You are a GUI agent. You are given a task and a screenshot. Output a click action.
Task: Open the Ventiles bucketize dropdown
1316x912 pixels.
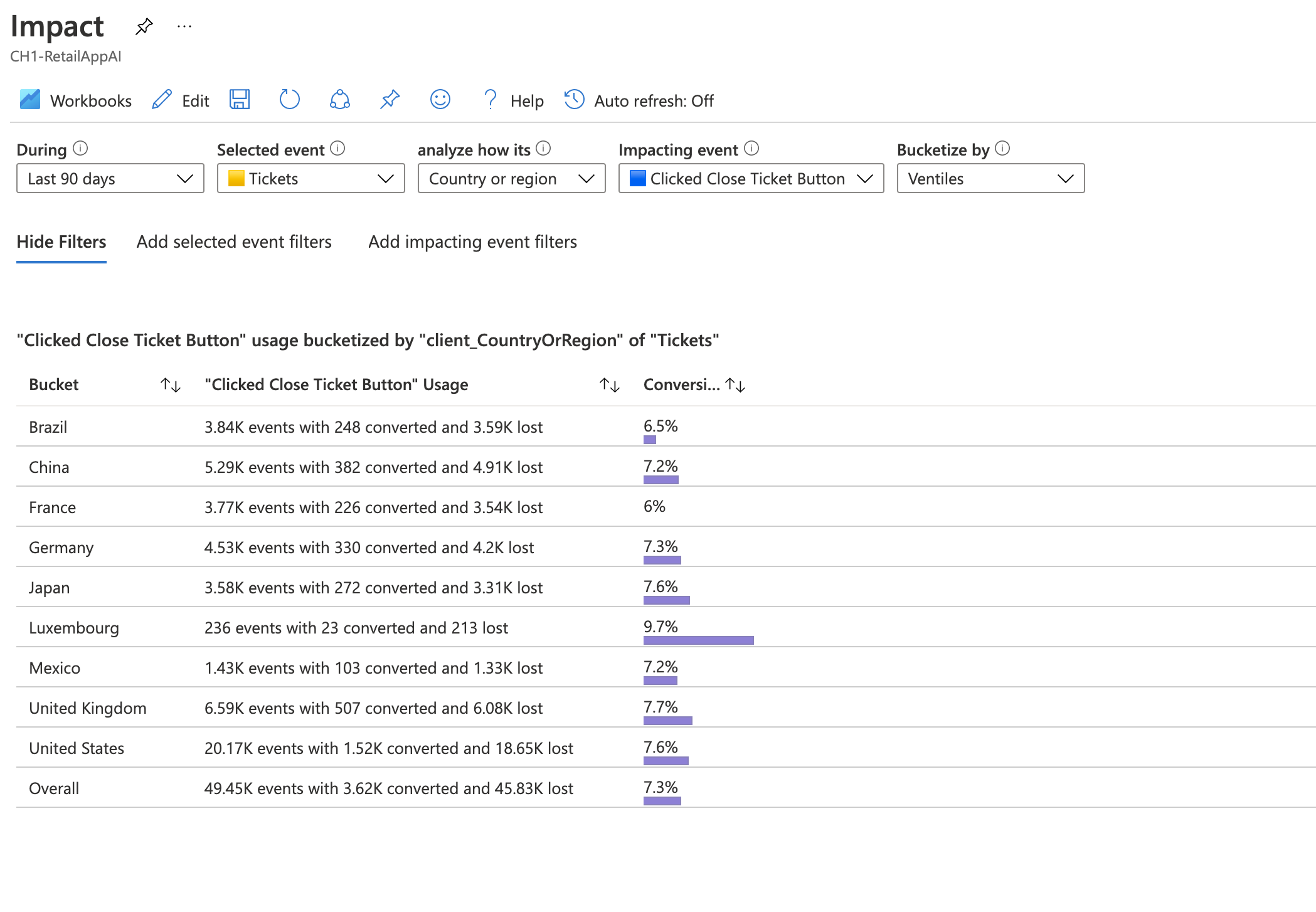point(990,179)
